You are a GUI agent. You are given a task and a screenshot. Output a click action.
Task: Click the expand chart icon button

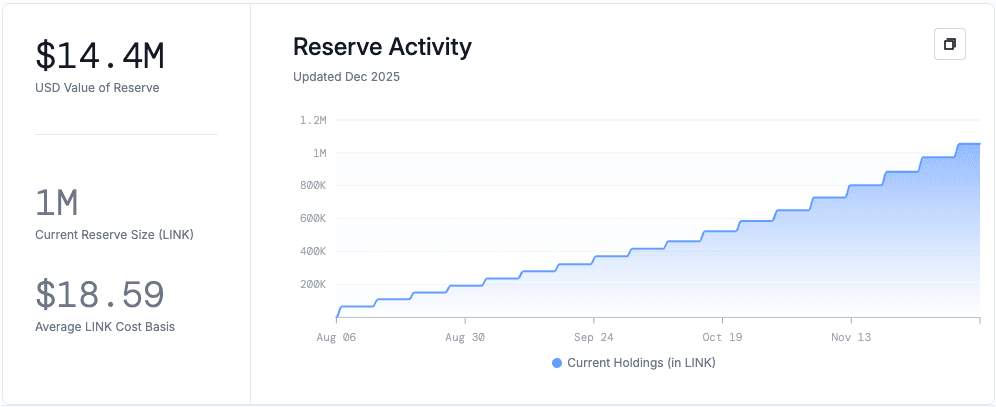coord(949,44)
